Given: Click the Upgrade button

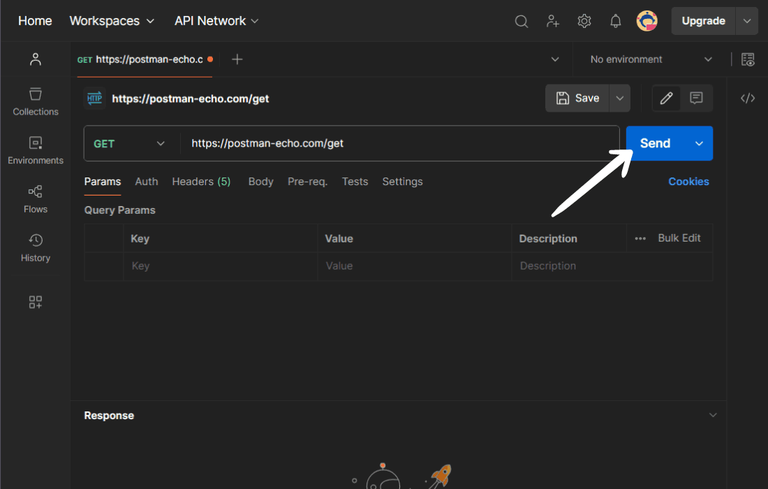Looking at the screenshot, I should coord(703,21).
